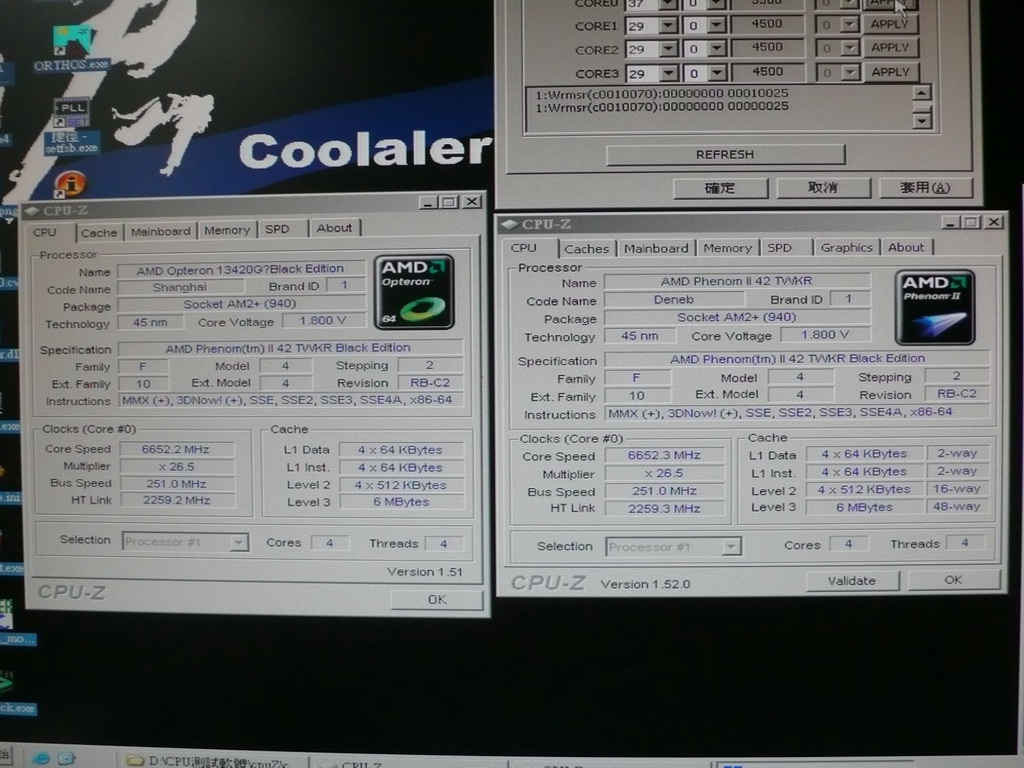Click AMD Phenom II logo in right CPU-Z
Viewport: 1024px width, 768px height.
(935, 308)
